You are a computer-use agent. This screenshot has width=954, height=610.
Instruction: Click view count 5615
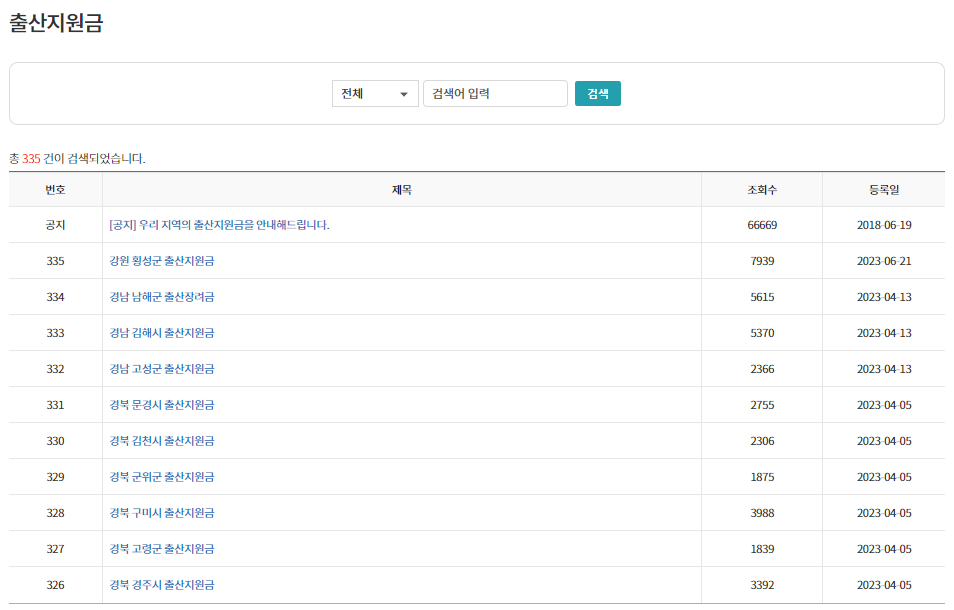pyautogui.click(x=762, y=297)
